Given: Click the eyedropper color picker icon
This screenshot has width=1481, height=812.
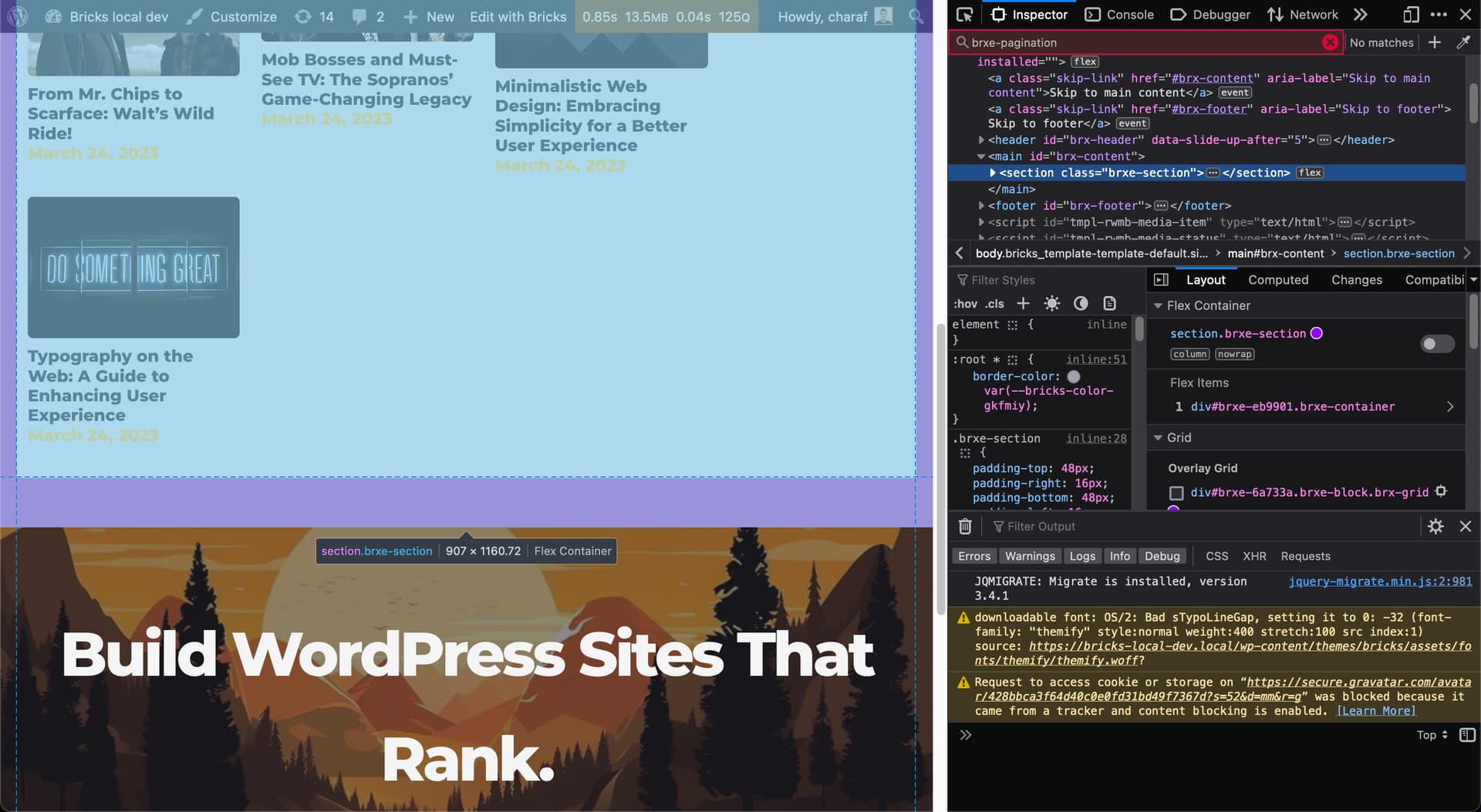Looking at the screenshot, I should point(1463,42).
